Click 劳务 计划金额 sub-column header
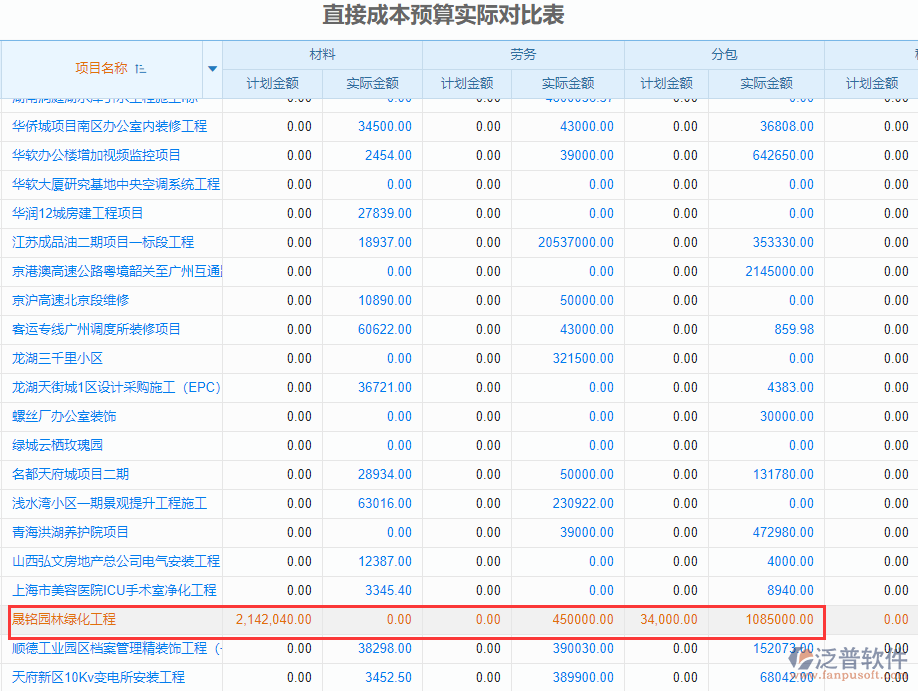The width and height of the screenshot is (918, 691). (467, 84)
